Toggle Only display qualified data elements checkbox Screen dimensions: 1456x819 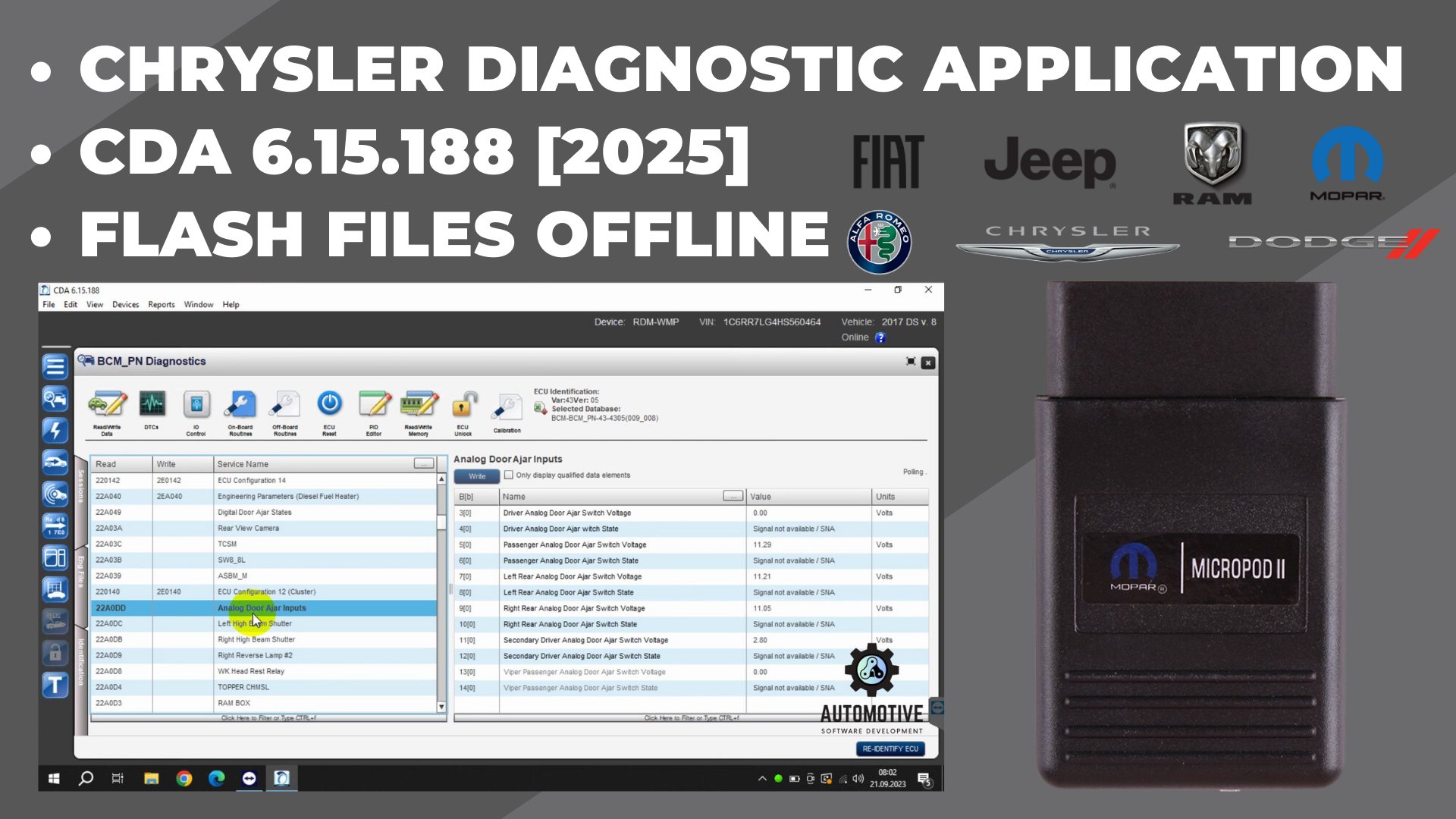pyautogui.click(x=509, y=475)
